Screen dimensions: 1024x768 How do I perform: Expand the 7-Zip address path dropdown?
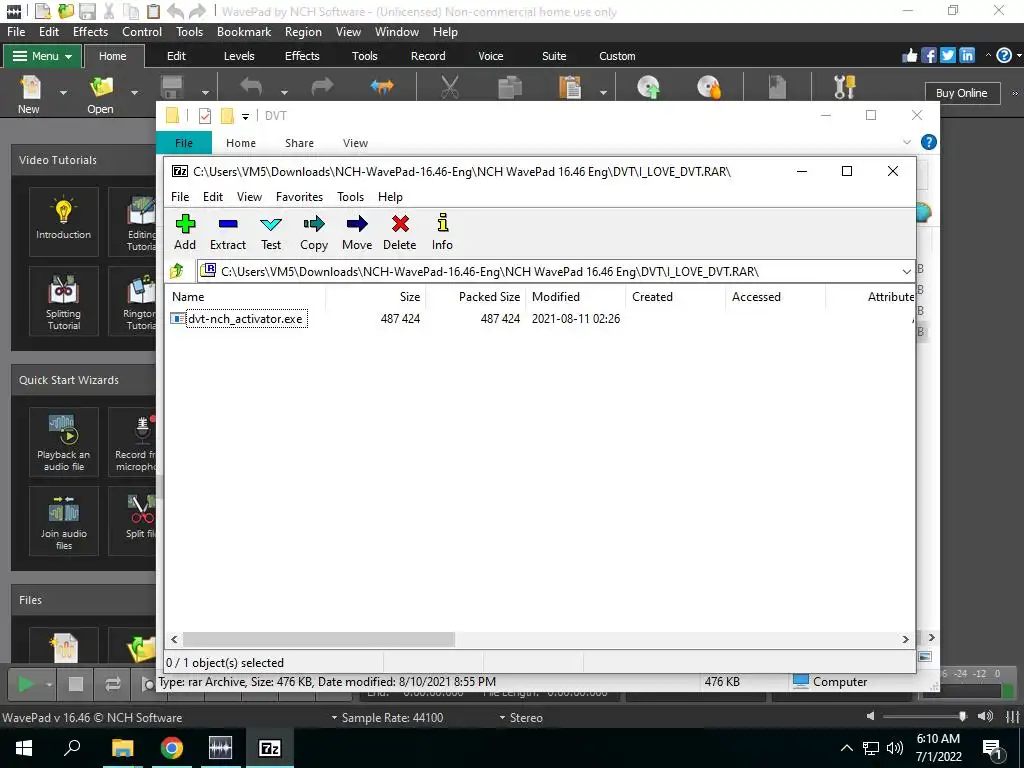point(906,272)
